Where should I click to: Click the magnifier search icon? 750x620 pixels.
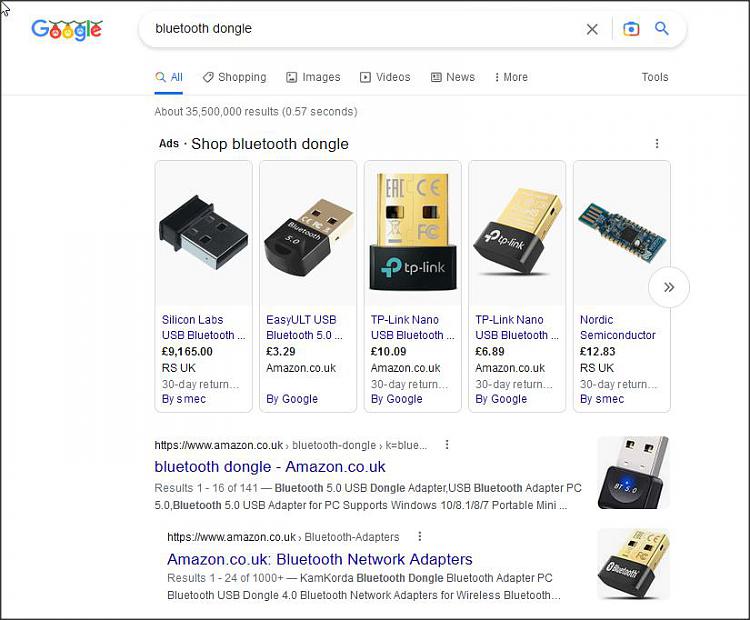pyautogui.click(x=662, y=29)
